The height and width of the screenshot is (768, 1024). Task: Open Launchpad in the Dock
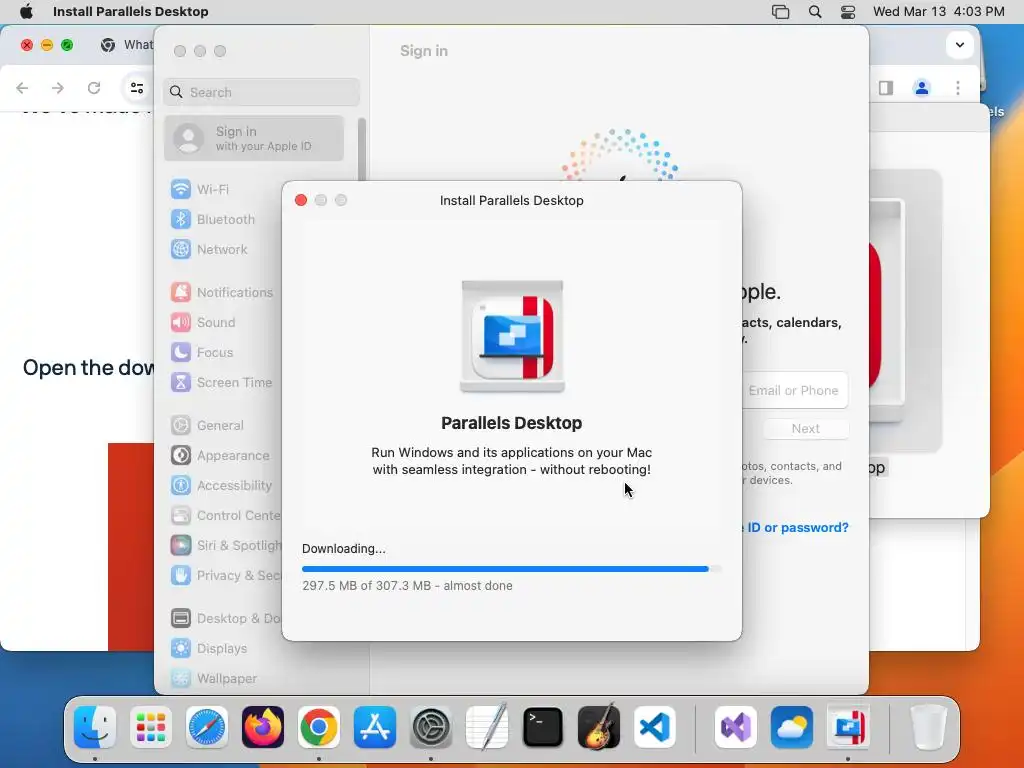[x=151, y=727]
